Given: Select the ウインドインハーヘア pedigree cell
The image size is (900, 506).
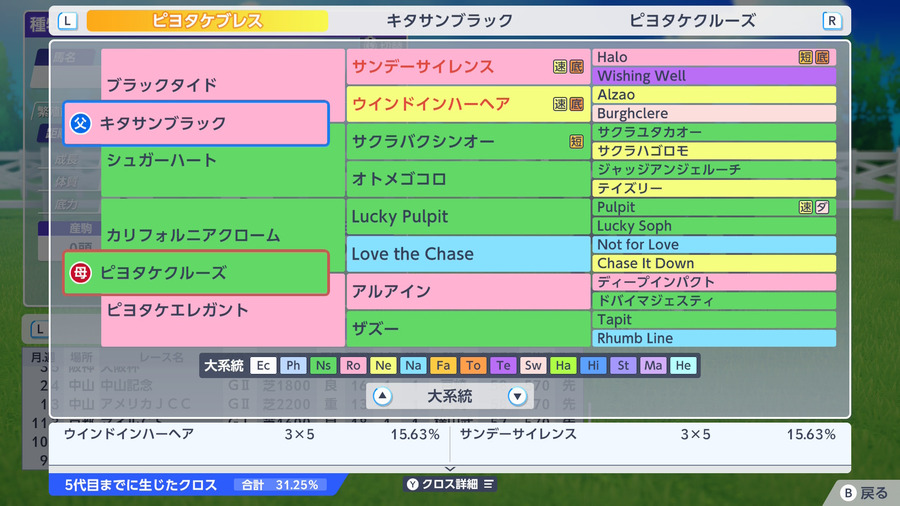Looking at the screenshot, I should (x=468, y=104).
